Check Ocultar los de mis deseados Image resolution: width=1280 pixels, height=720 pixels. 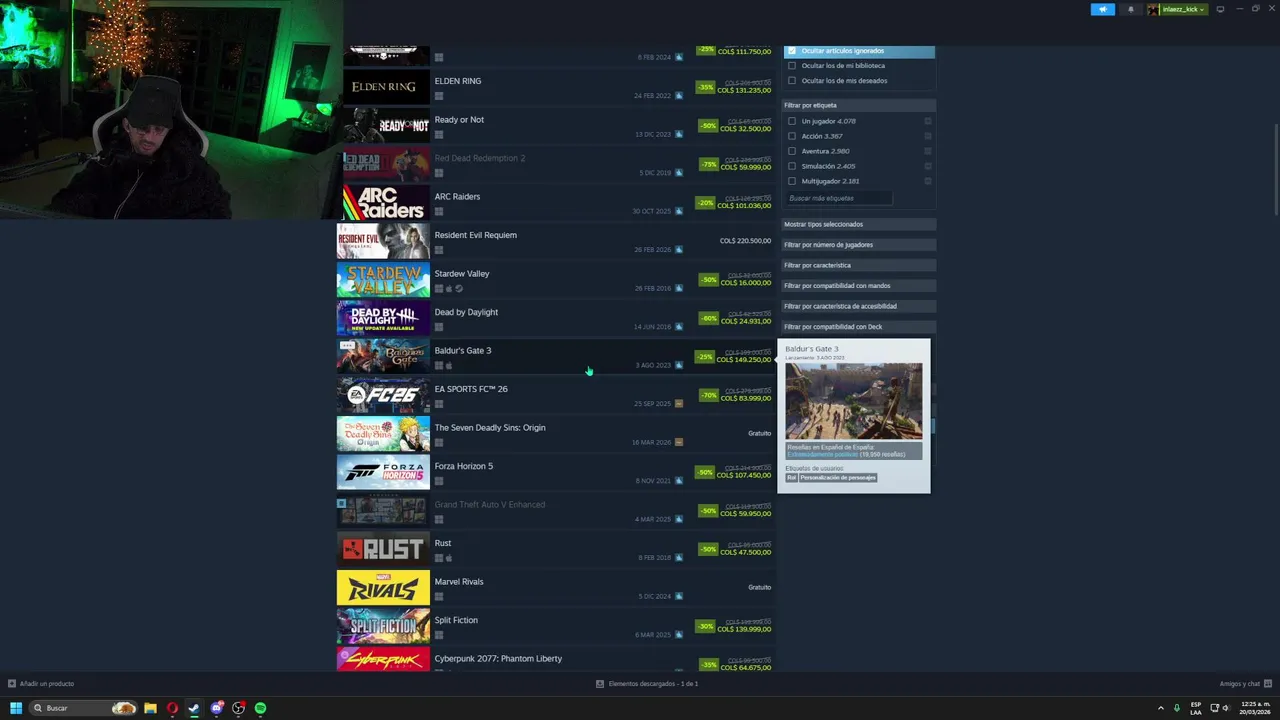tap(792, 81)
